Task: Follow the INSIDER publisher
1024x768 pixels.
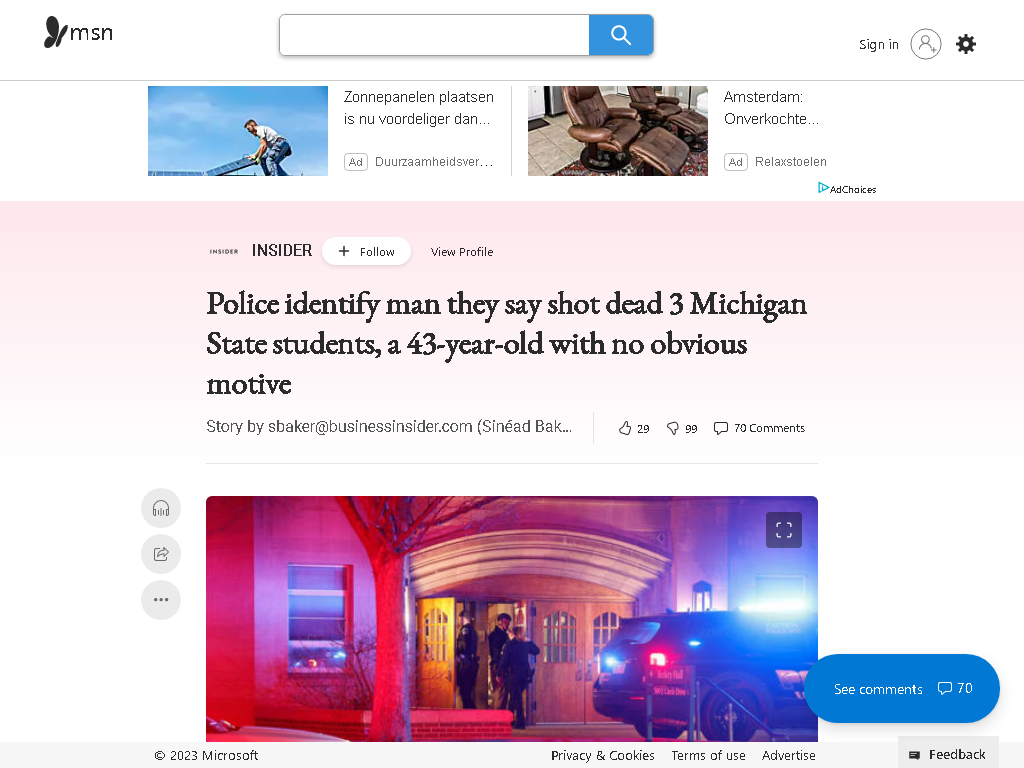Action: tap(366, 251)
